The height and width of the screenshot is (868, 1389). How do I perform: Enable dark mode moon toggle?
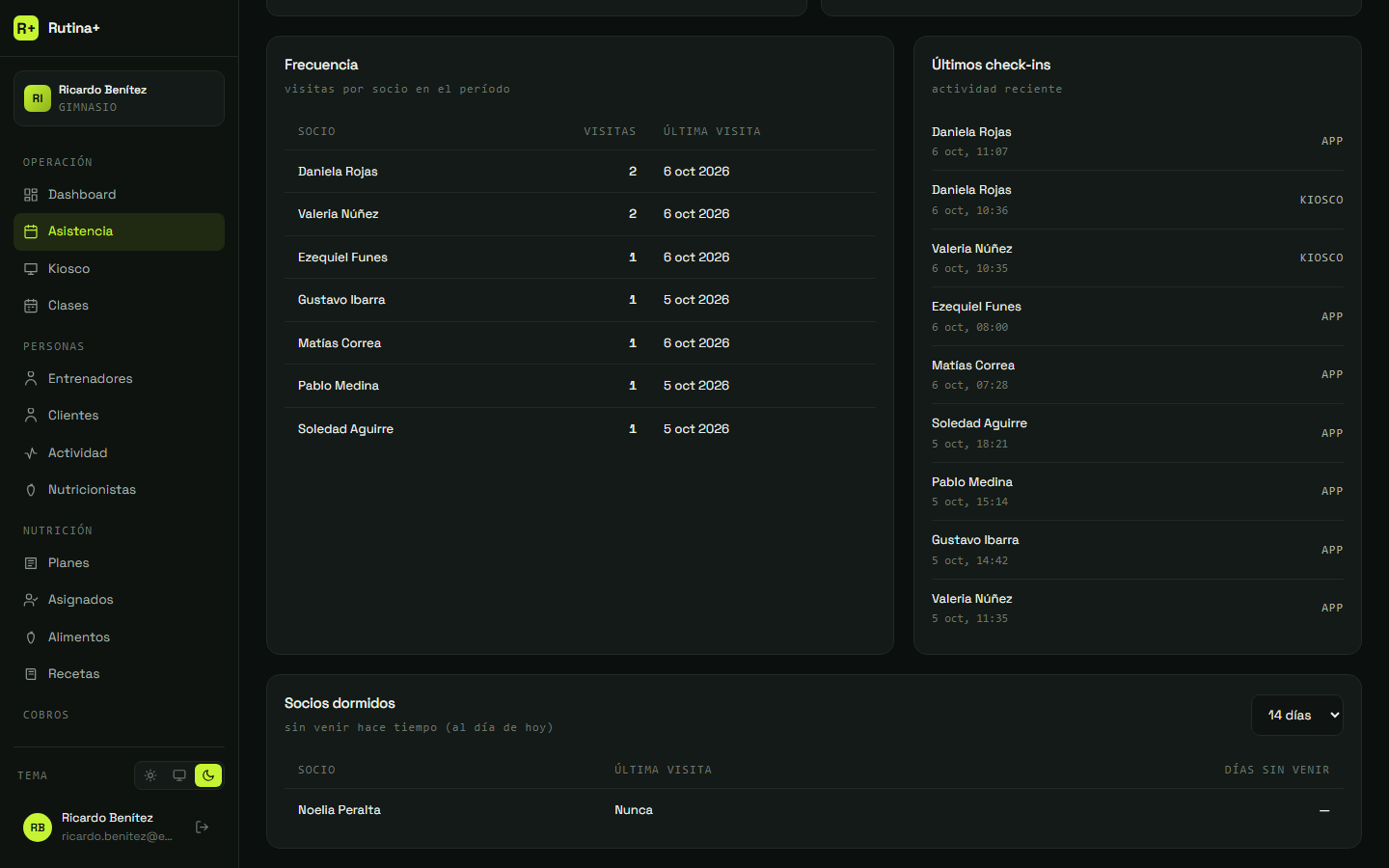208,775
